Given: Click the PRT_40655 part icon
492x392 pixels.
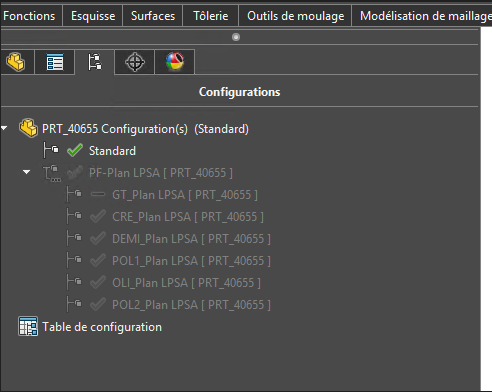Looking at the screenshot, I should 28,128.
